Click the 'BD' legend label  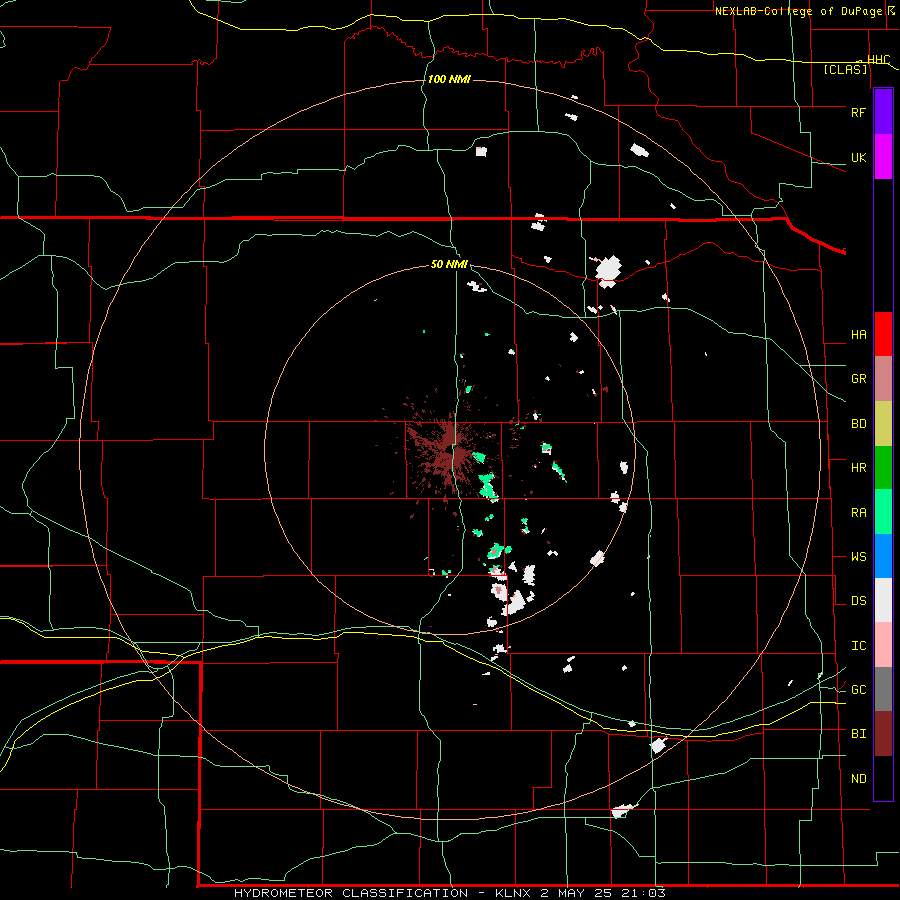(858, 424)
